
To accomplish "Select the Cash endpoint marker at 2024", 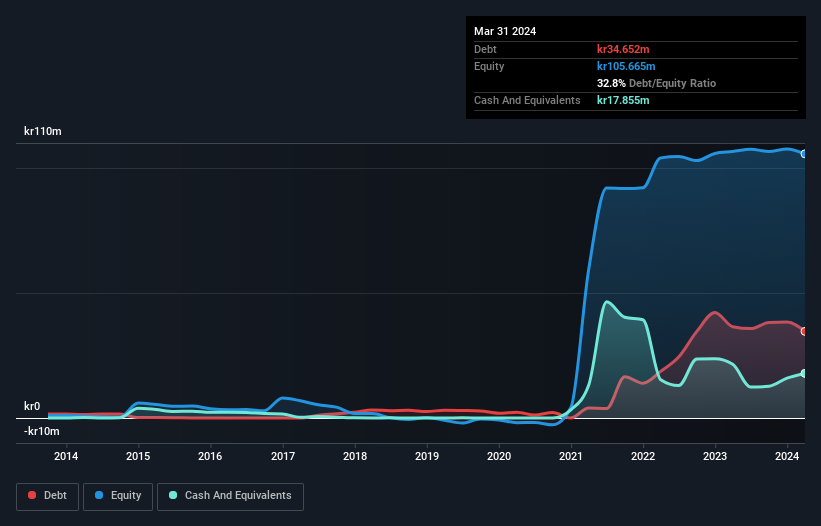I will [x=804, y=374].
